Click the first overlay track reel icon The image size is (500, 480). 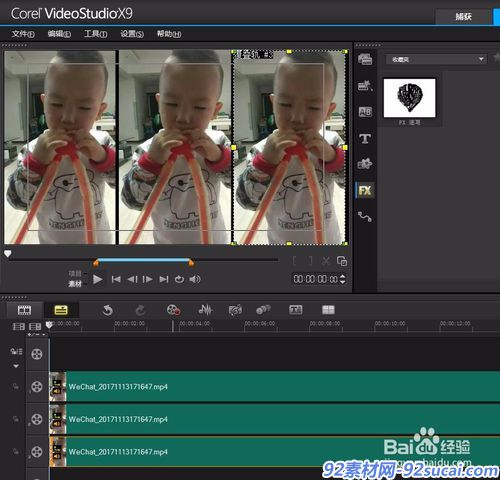37,387
